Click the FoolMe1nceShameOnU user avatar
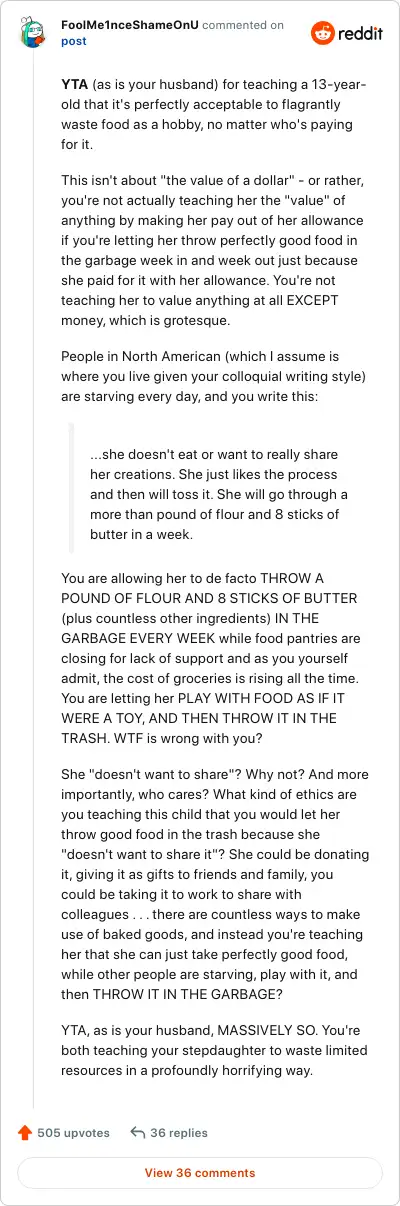This screenshot has height=1206, width=400. click(x=34, y=33)
